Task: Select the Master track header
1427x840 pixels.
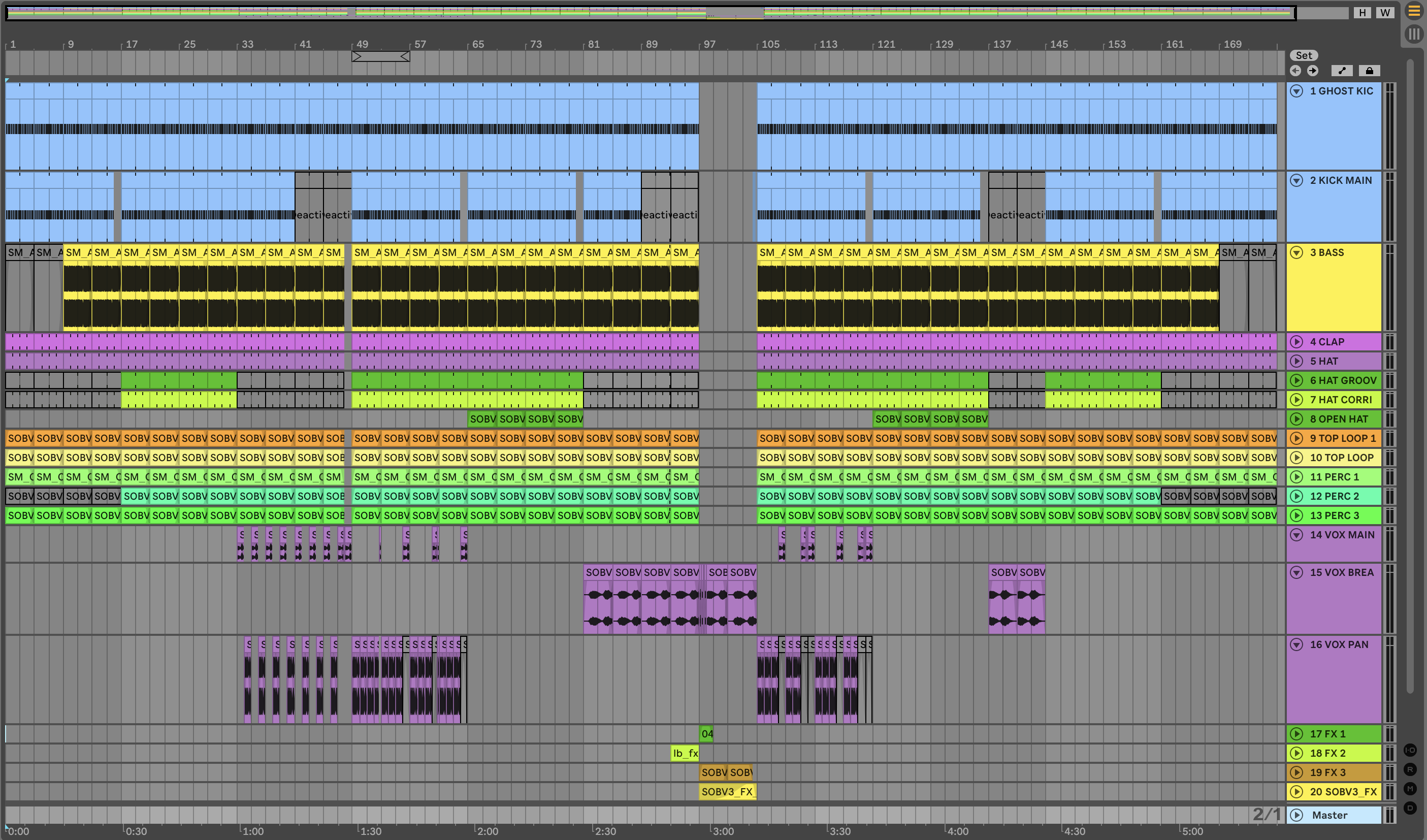Action: point(1329,815)
